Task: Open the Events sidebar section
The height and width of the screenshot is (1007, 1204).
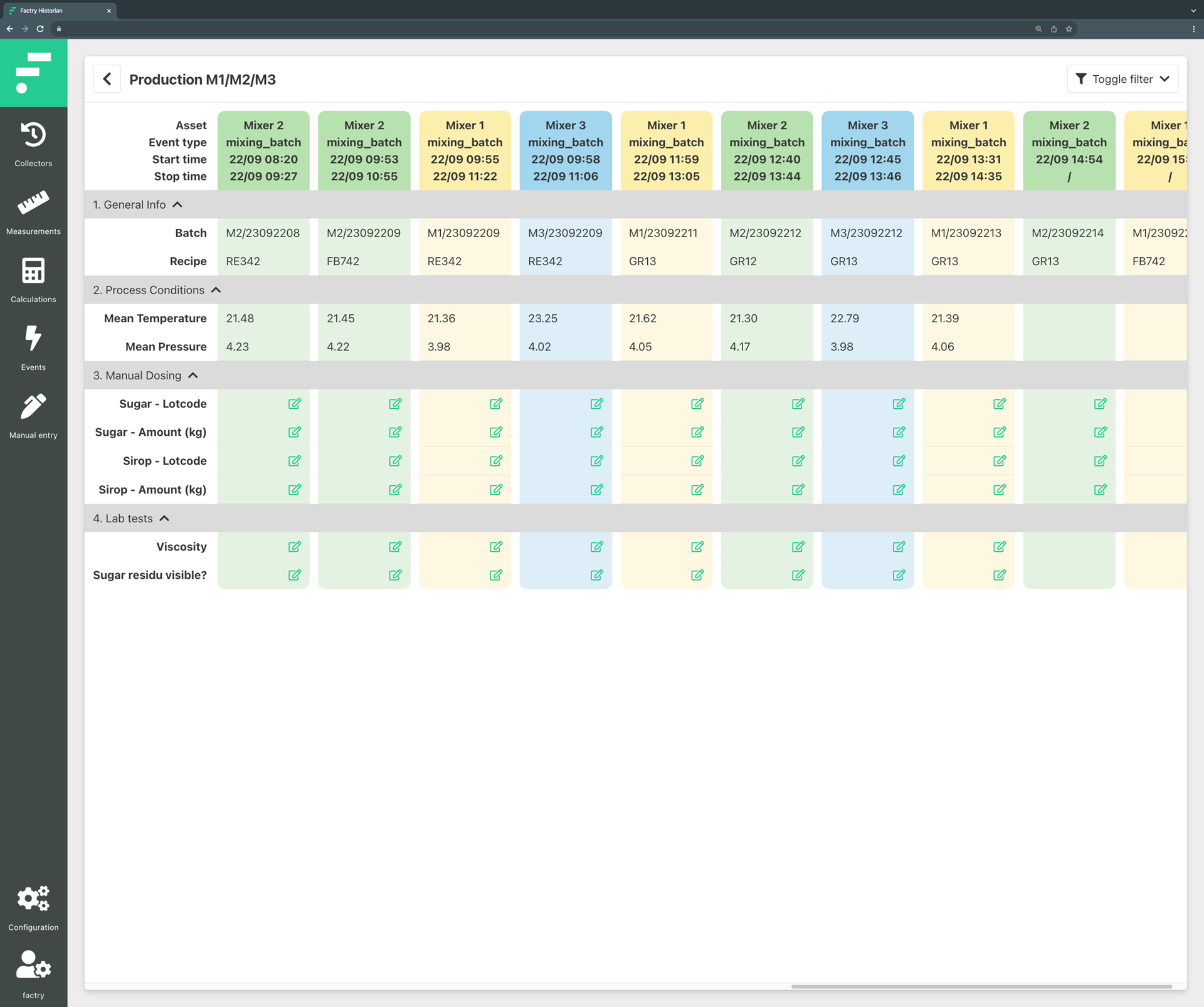Action: [33, 348]
